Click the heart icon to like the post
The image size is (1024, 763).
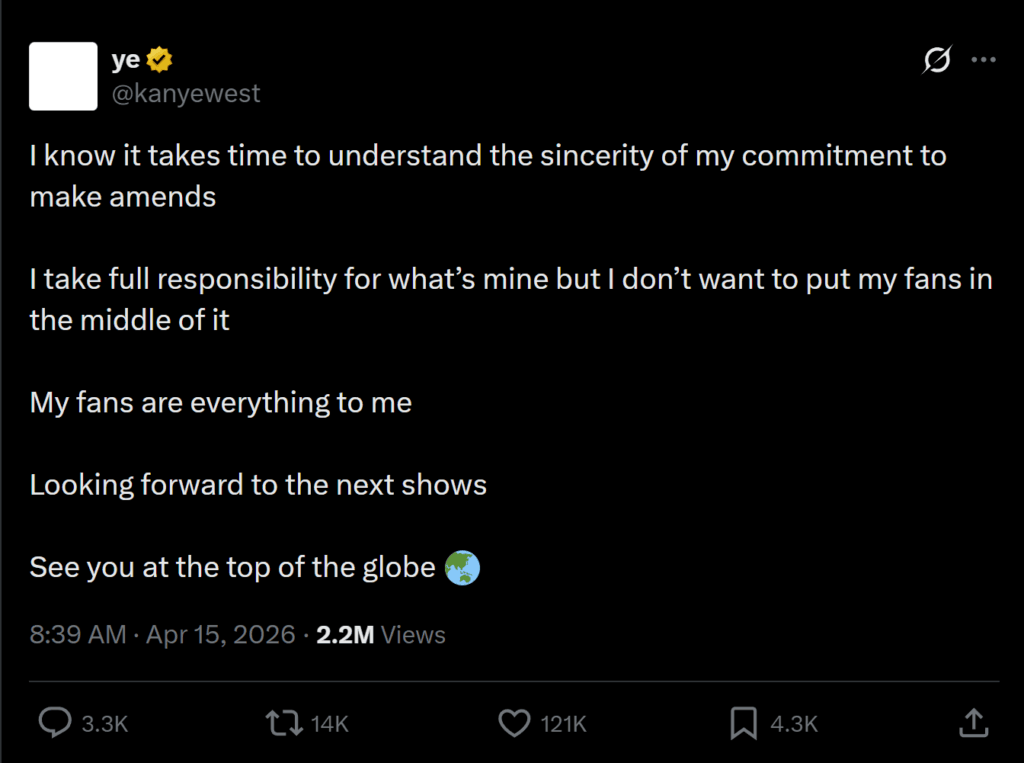[514, 722]
